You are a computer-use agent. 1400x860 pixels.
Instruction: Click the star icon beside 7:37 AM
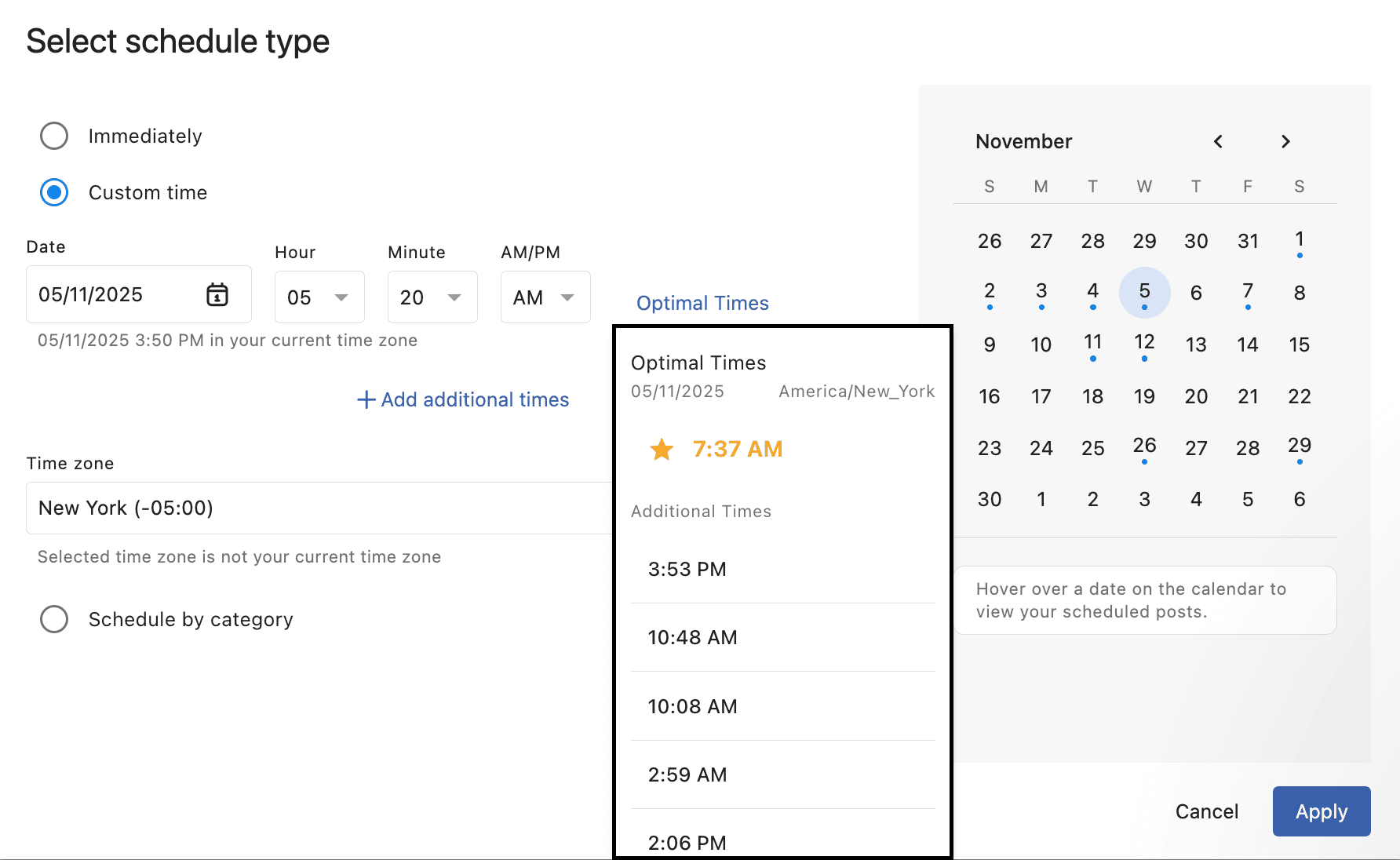coord(662,450)
